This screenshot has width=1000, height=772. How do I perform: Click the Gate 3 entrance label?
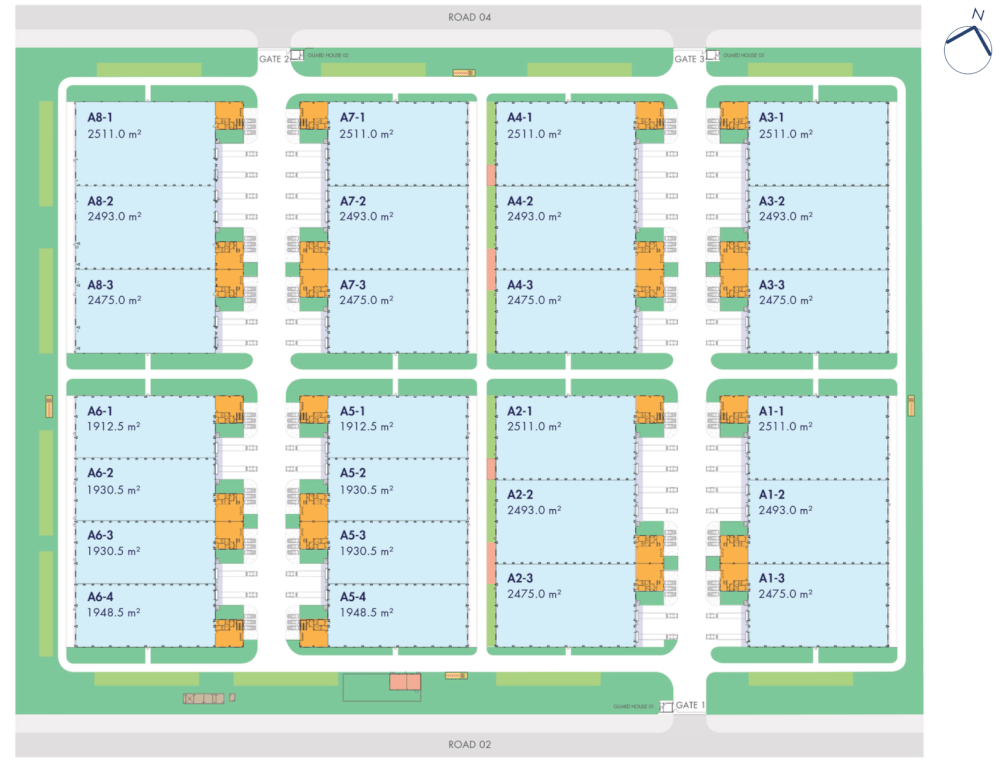click(x=688, y=59)
